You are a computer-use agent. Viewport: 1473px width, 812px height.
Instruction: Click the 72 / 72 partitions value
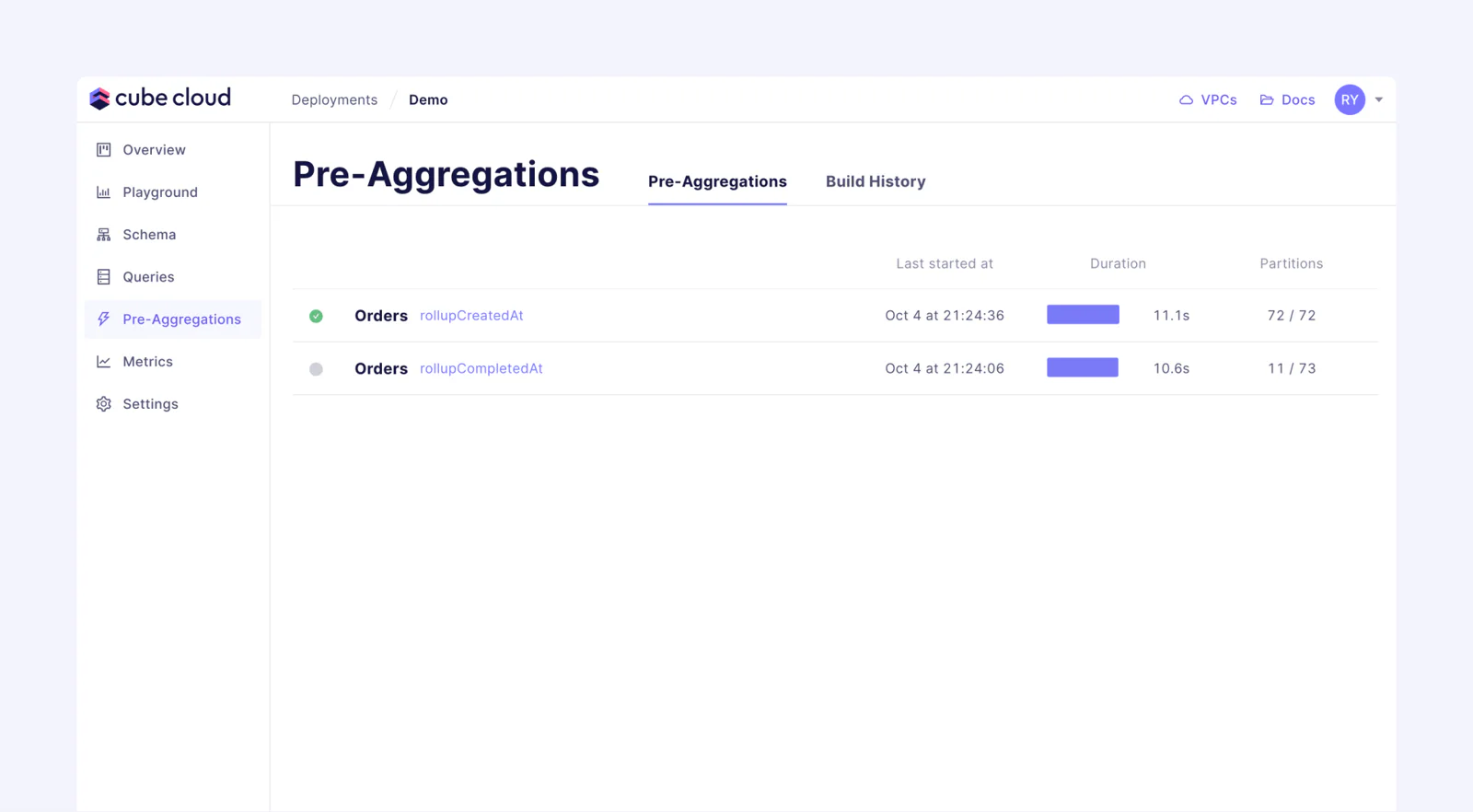(x=1292, y=315)
